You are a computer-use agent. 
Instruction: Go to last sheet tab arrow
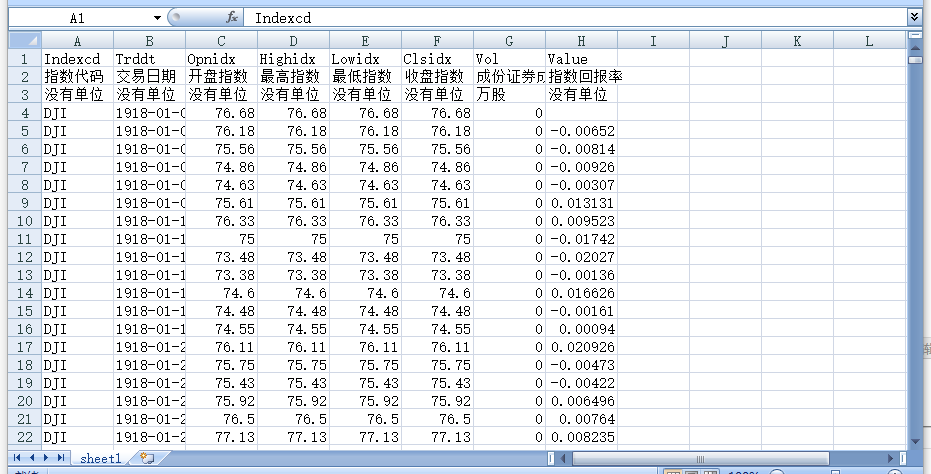coord(61,458)
